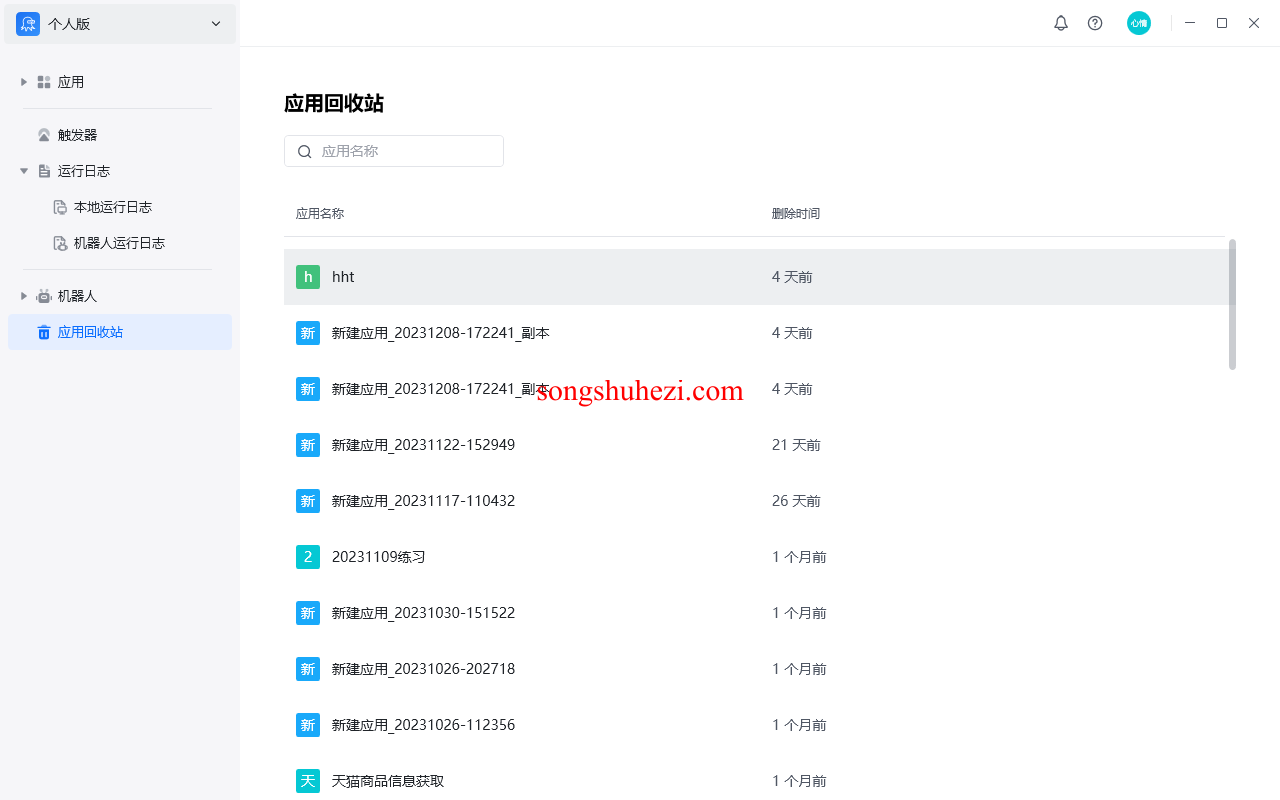Minimize the application window
1280x800 pixels.
(1190, 23)
